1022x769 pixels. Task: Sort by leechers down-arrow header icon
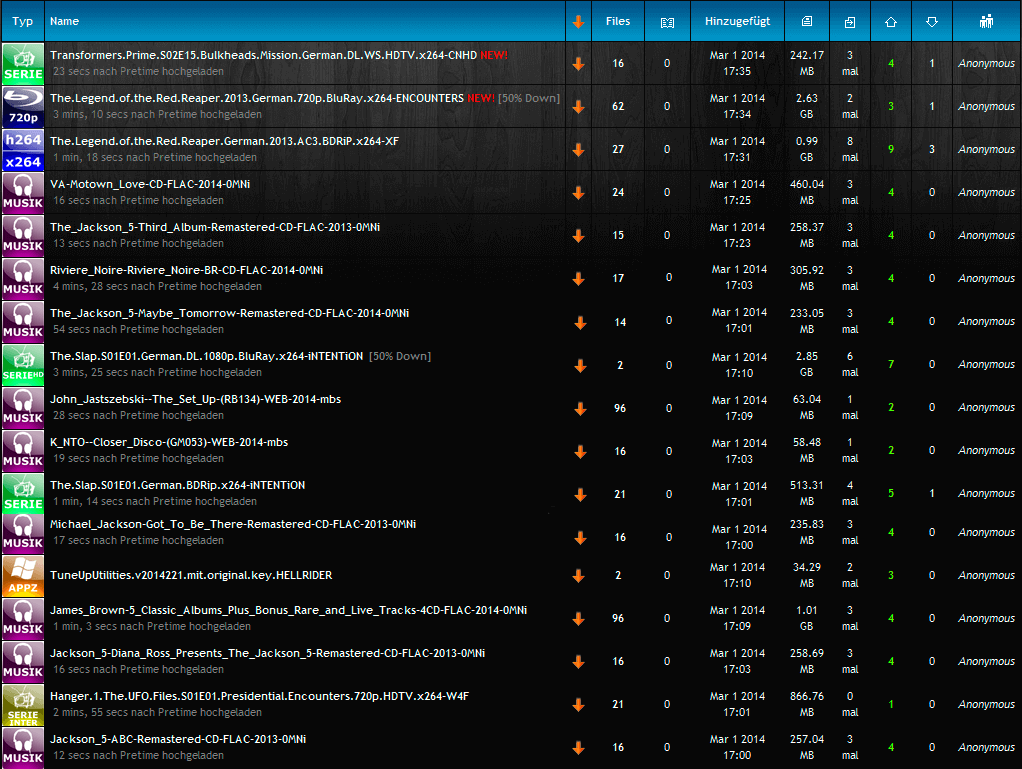932,22
